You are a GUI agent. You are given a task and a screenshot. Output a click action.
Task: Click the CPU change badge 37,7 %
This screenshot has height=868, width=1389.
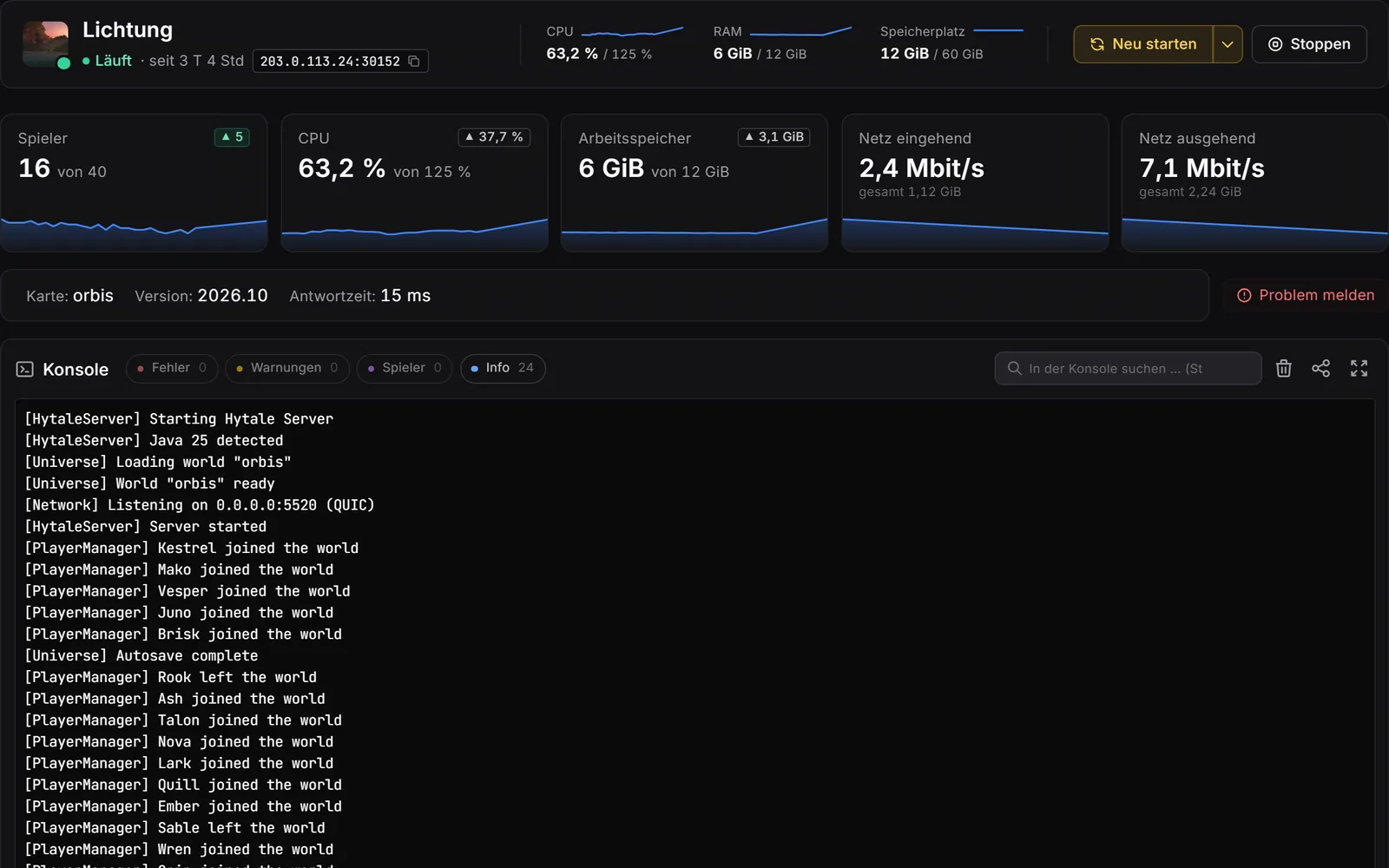click(494, 137)
